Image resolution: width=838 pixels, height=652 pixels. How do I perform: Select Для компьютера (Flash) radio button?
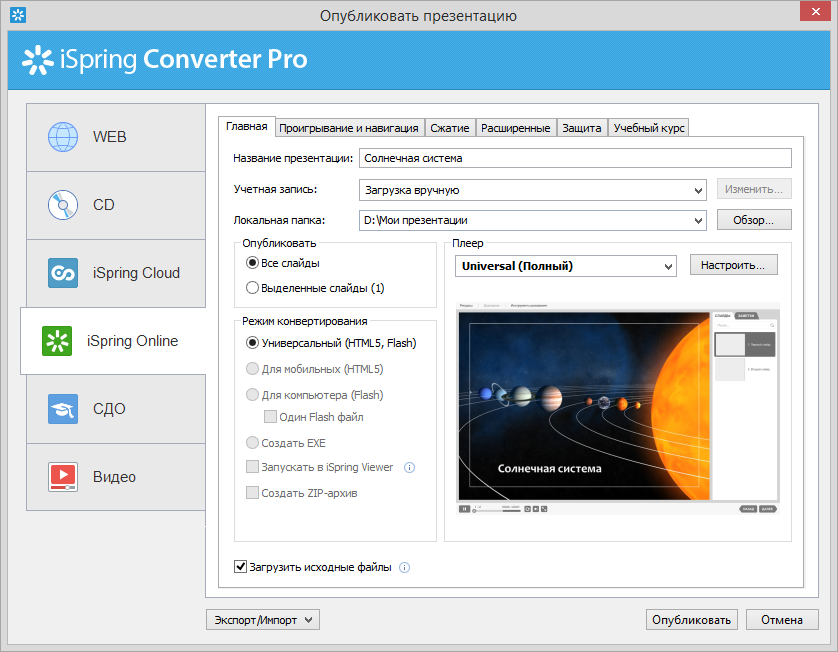tap(252, 395)
